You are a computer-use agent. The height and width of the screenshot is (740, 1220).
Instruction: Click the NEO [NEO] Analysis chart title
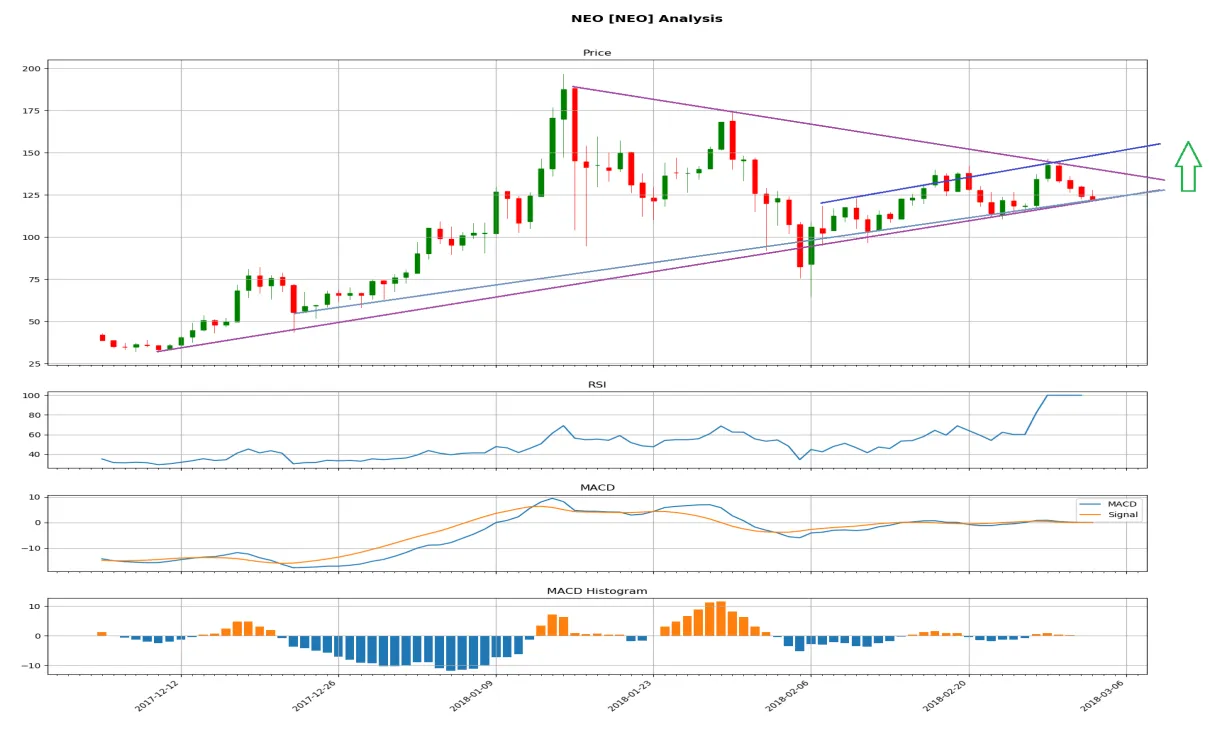647,17
